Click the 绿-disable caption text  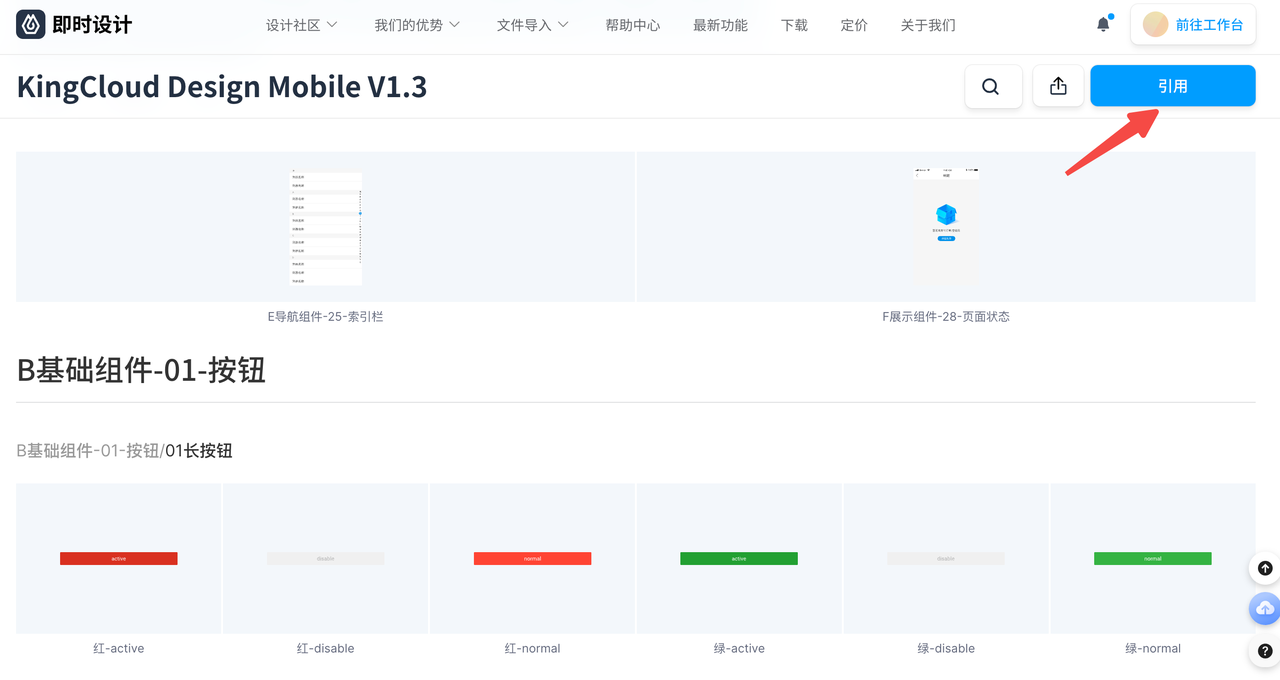click(946, 648)
